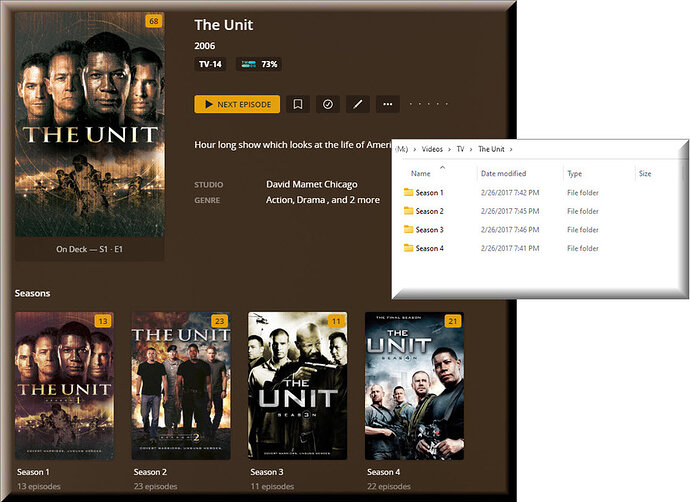Select the Season 4 folder icon in Explorer
Viewport: 690px width, 502px height.
pos(408,248)
